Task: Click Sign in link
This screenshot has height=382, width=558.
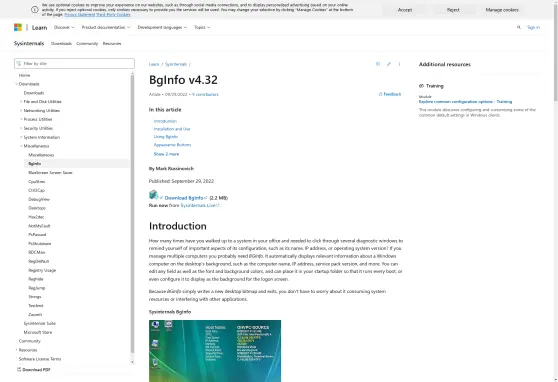Action: tap(533, 27)
